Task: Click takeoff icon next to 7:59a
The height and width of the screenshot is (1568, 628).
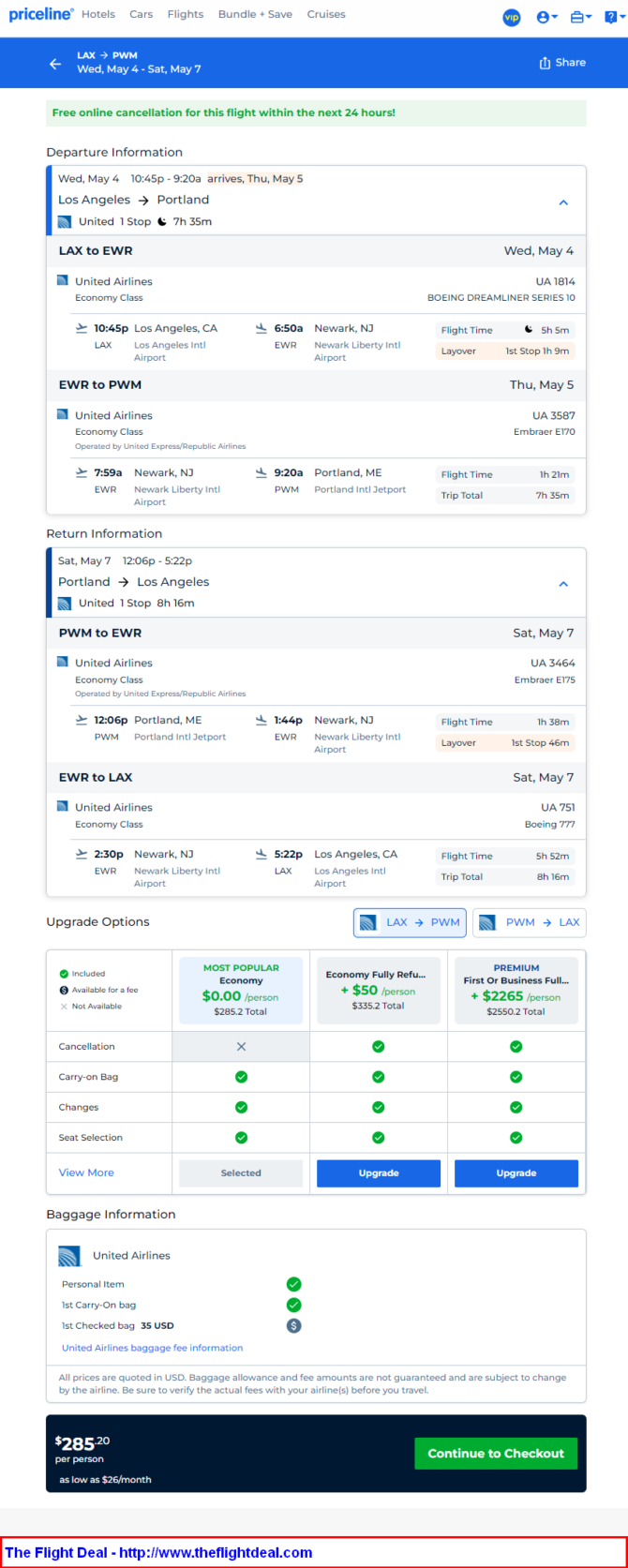Action: coord(82,472)
